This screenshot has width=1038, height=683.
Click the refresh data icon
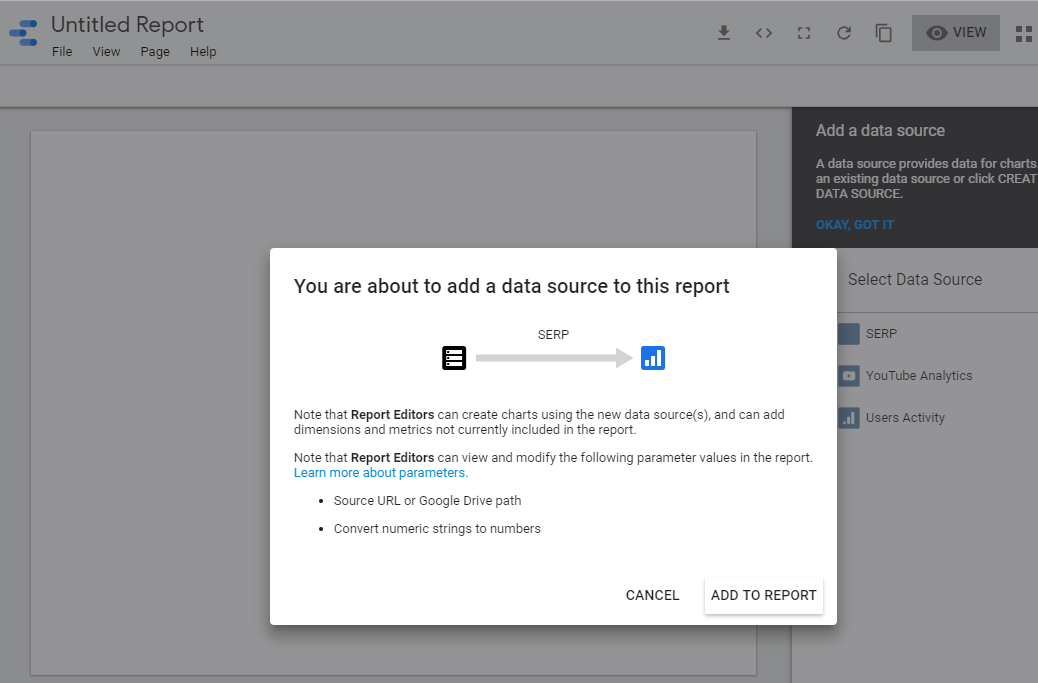[x=844, y=33]
